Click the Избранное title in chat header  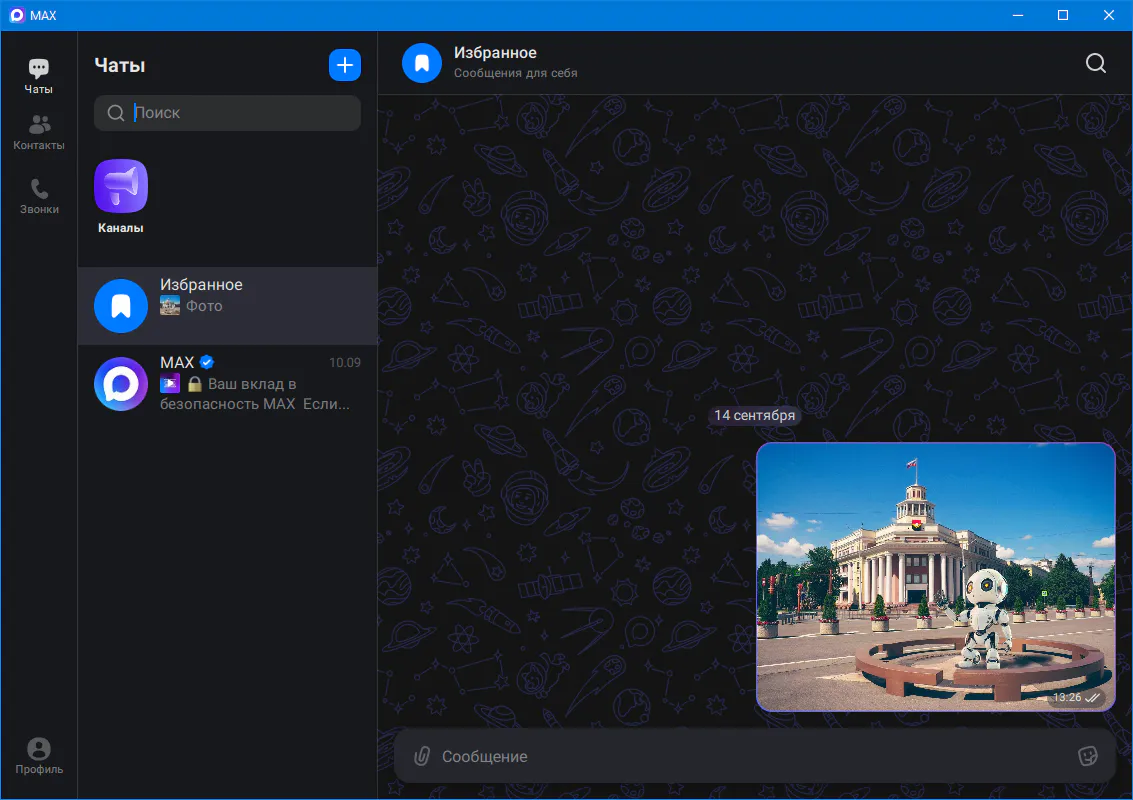pyautogui.click(x=495, y=53)
